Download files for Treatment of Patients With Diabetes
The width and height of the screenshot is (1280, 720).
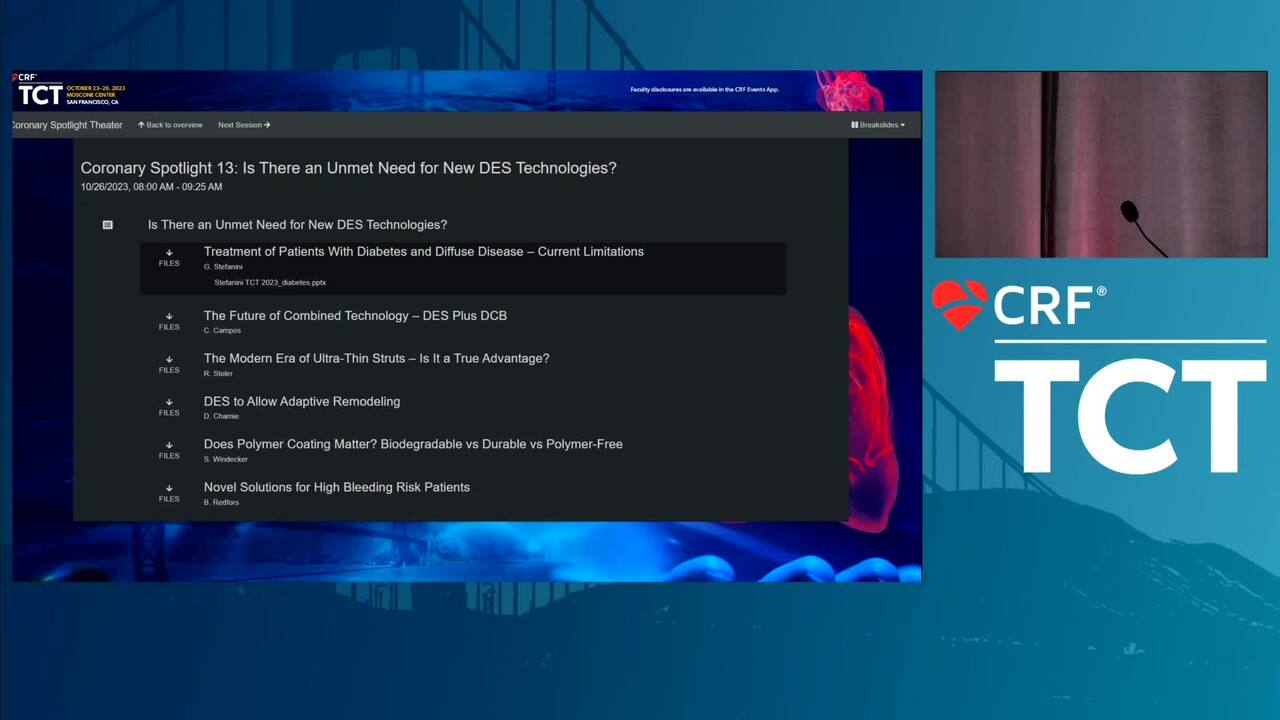(169, 258)
